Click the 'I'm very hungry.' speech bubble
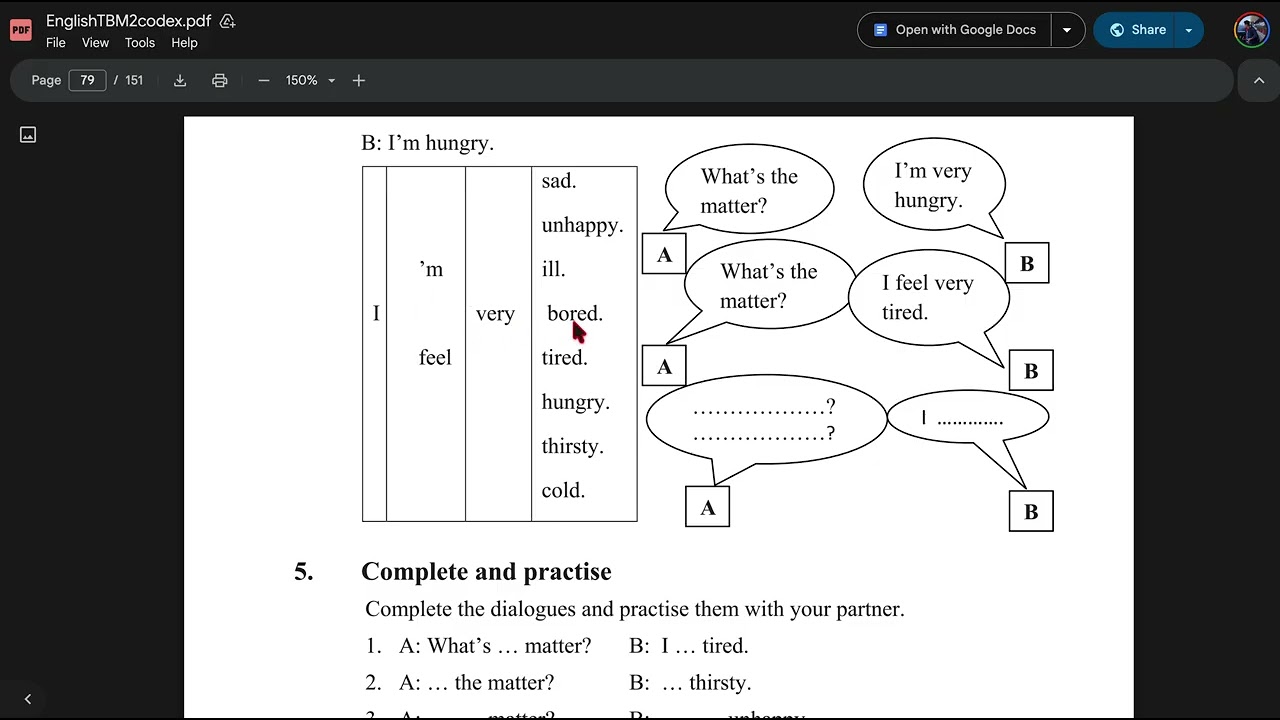This screenshot has height=720, width=1280. coord(932,185)
